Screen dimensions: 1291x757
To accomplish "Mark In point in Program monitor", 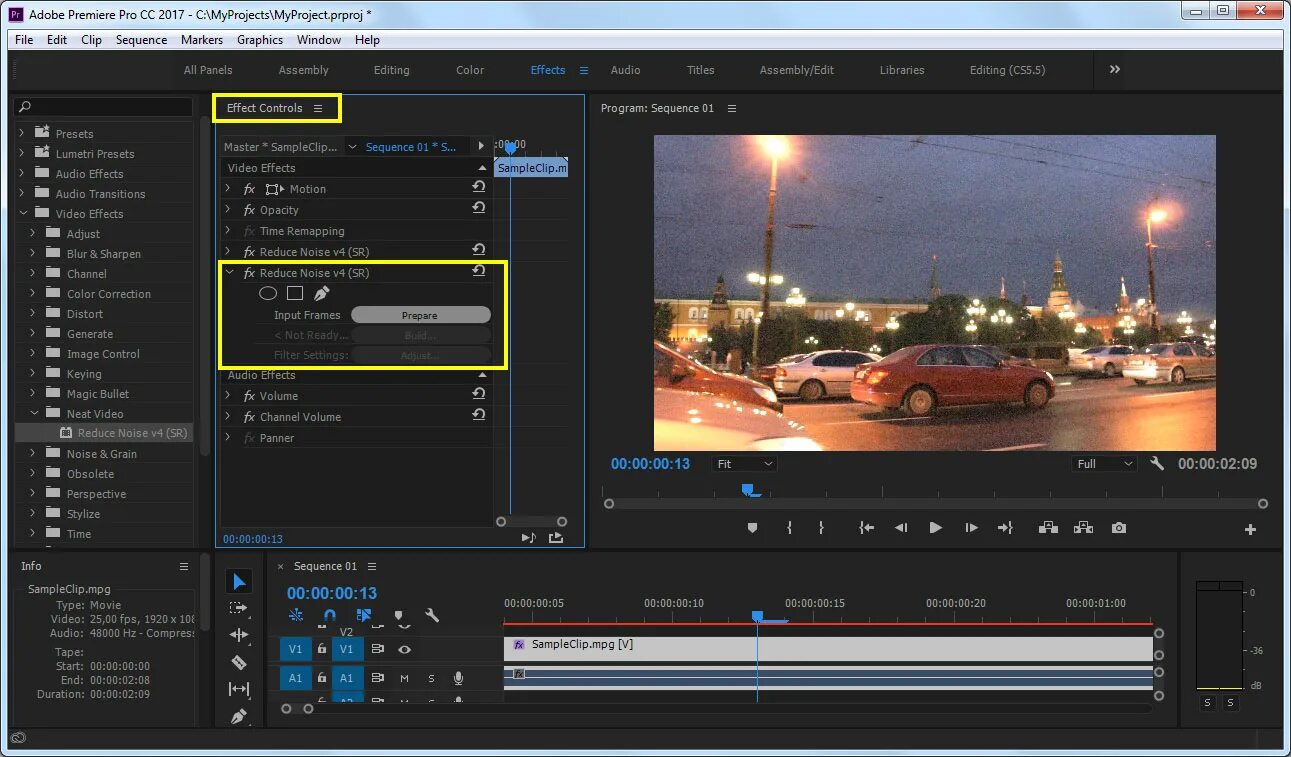I will [x=789, y=528].
